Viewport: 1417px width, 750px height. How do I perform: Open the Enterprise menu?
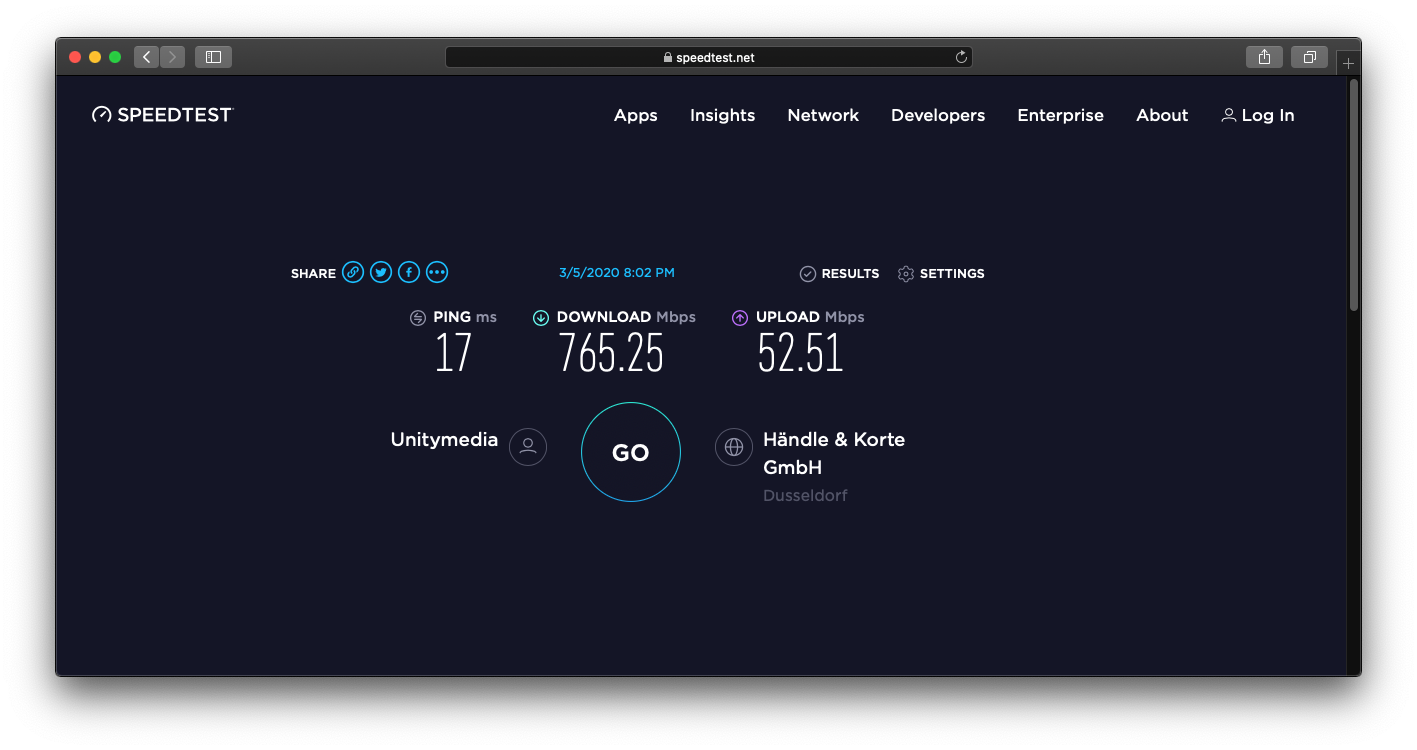1060,115
